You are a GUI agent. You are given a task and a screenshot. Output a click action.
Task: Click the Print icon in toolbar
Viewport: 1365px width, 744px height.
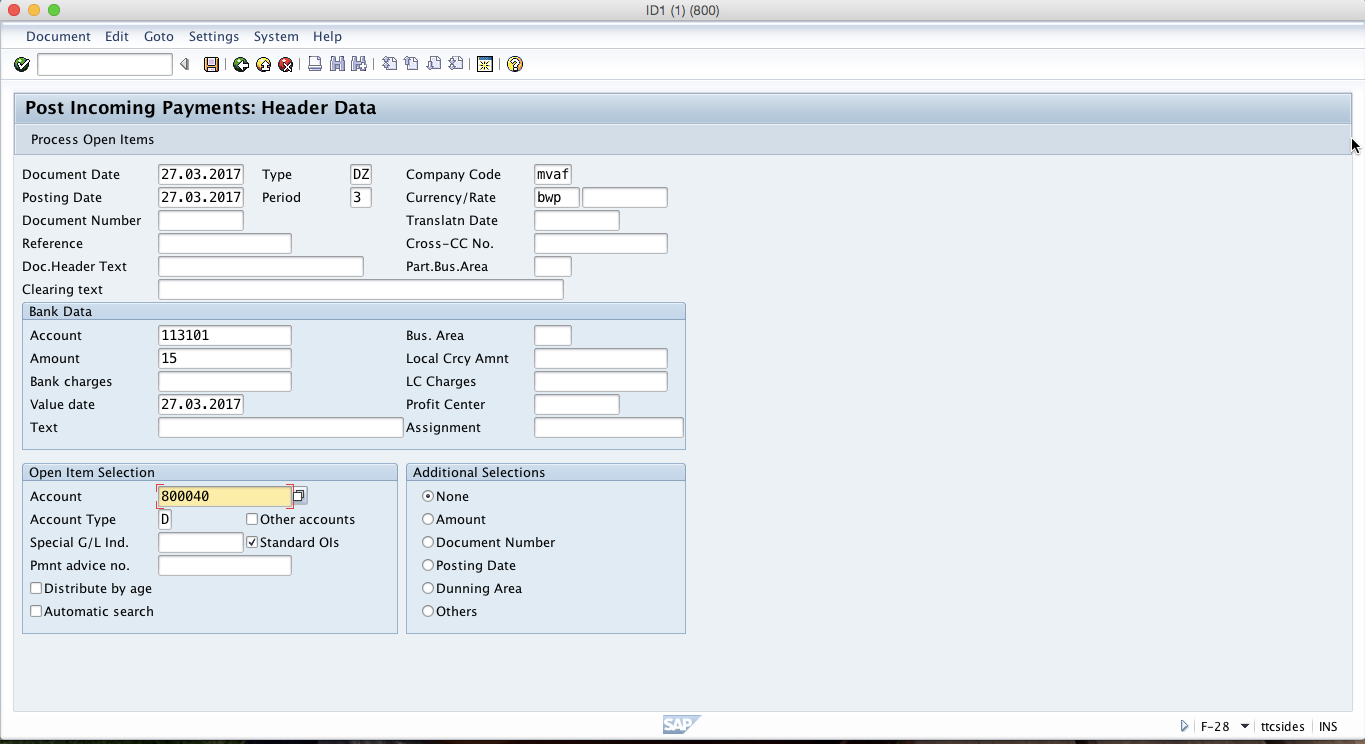pos(315,64)
